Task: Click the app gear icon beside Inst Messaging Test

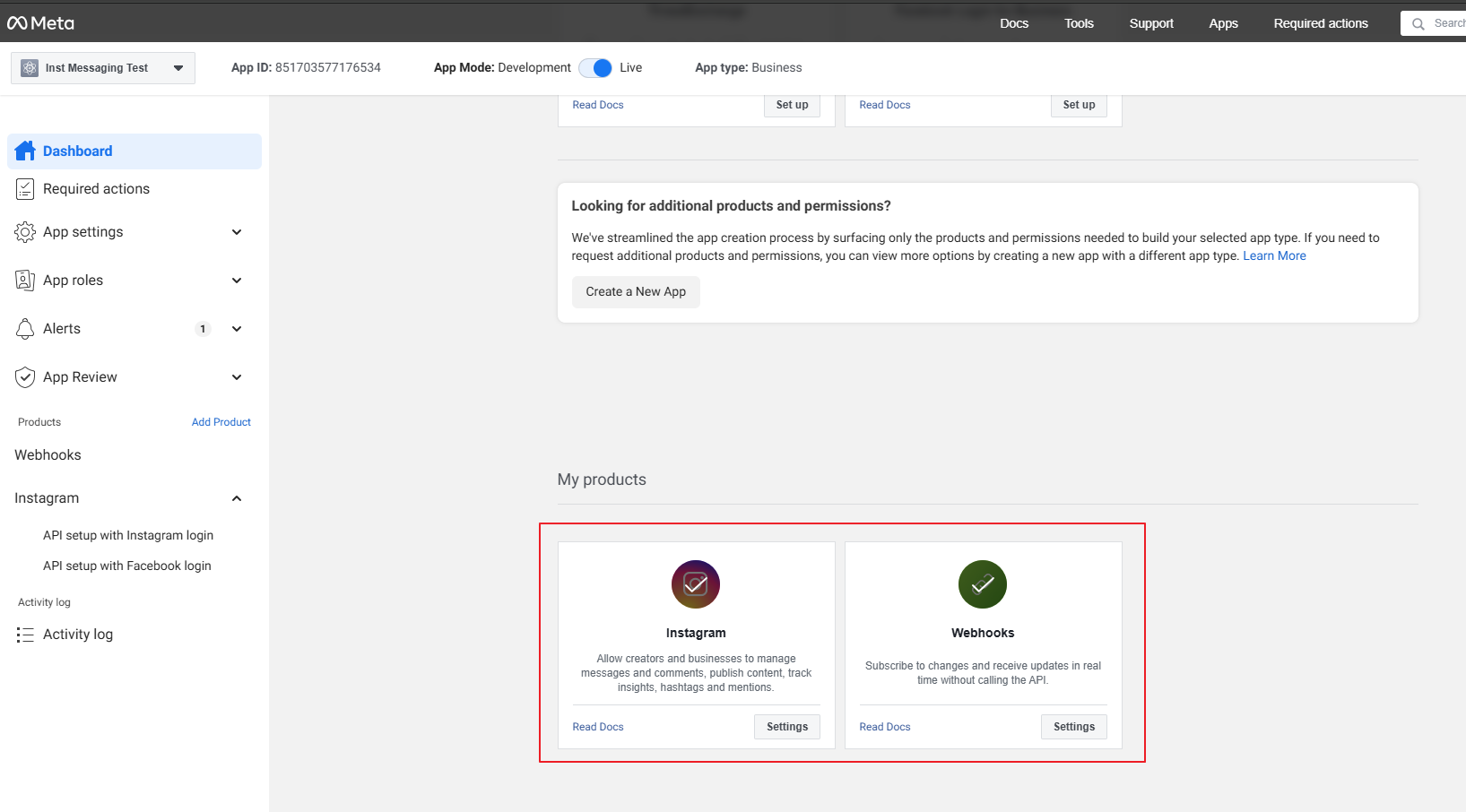Action: (x=30, y=68)
